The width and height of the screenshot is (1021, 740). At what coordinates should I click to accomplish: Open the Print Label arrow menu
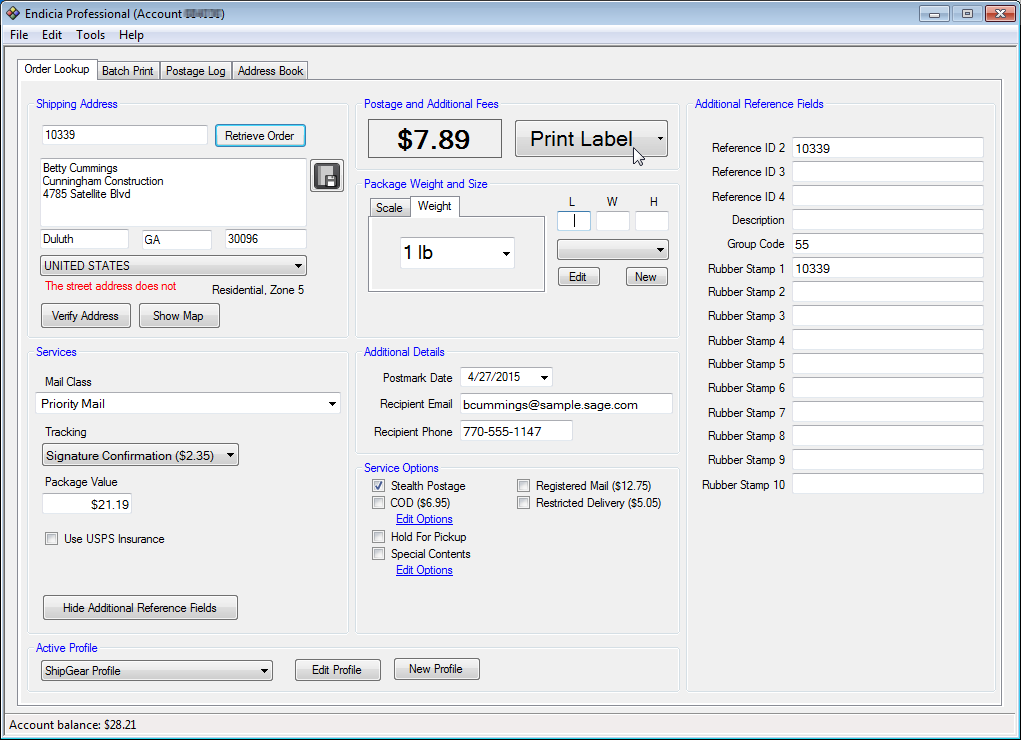pyautogui.click(x=660, y=138)
